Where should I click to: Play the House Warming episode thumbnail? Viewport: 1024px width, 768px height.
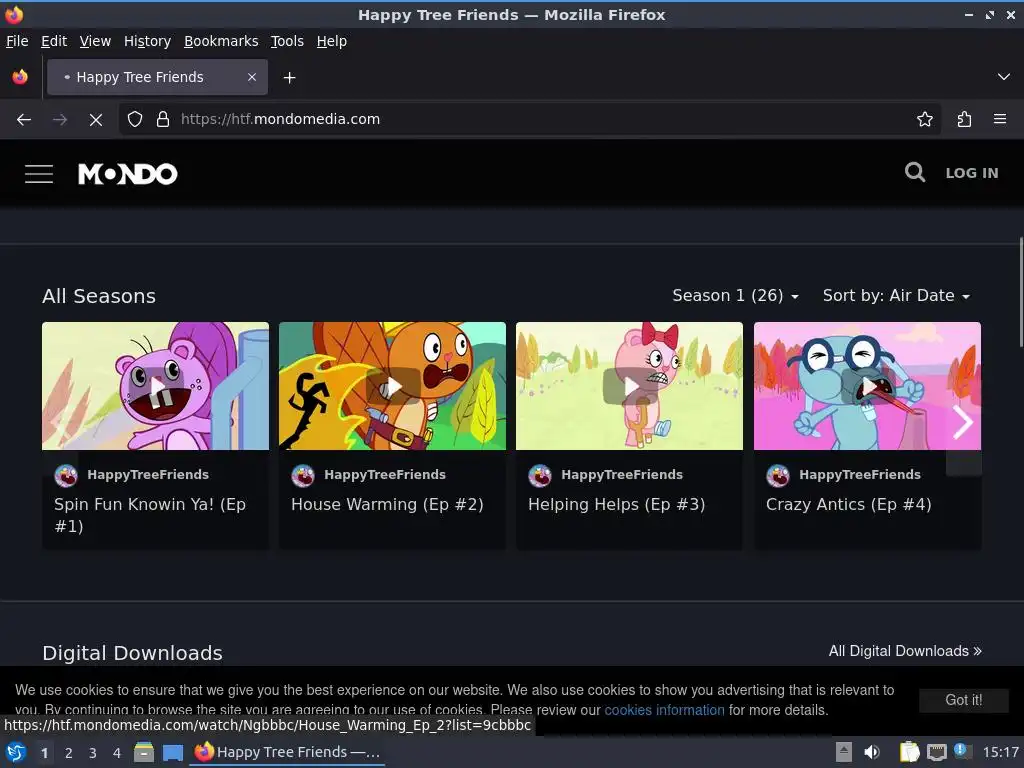point(392,386)
